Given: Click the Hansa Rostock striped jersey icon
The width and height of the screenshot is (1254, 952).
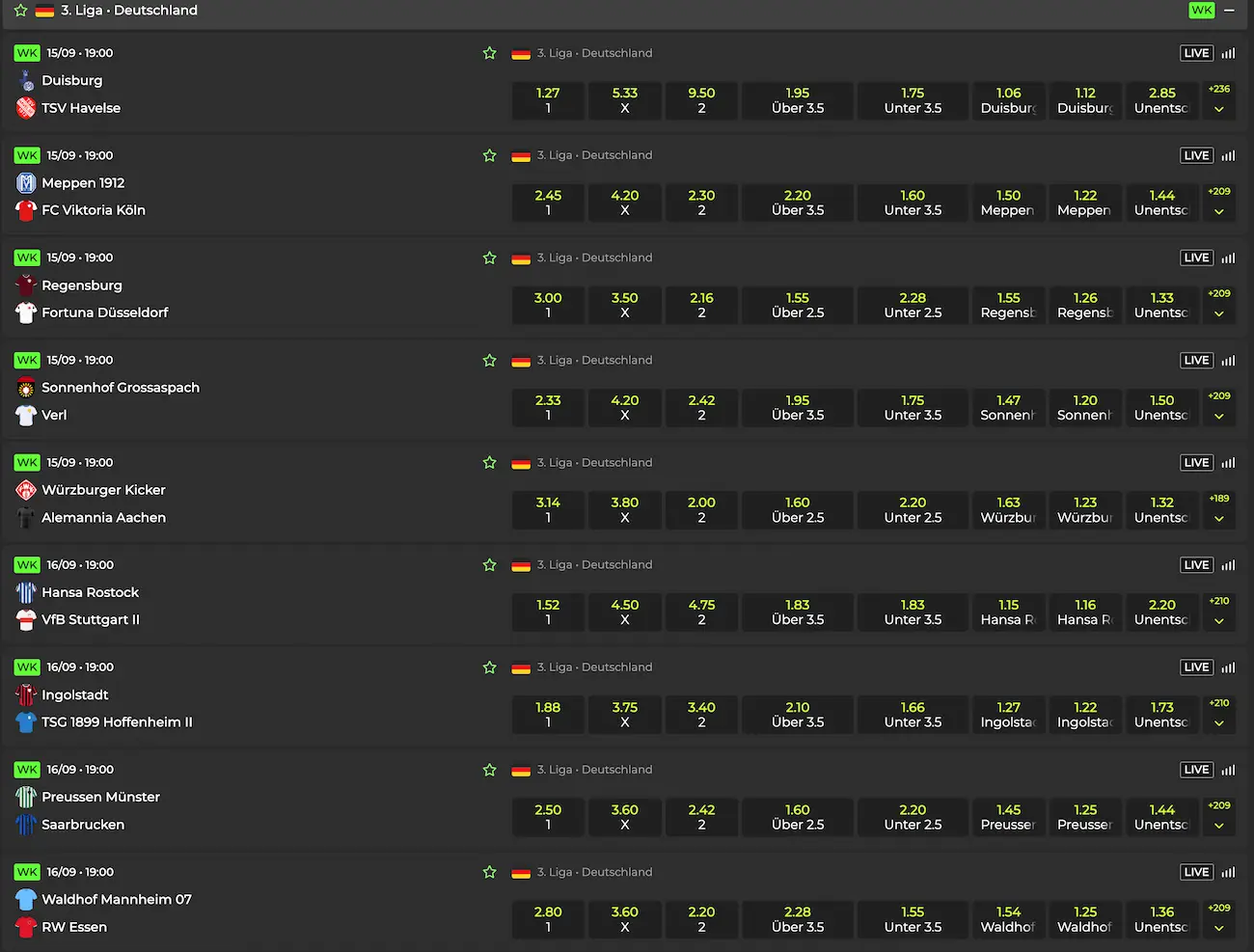Looking at the screenshot, I should pyautogui.click(x=26, y=592).
